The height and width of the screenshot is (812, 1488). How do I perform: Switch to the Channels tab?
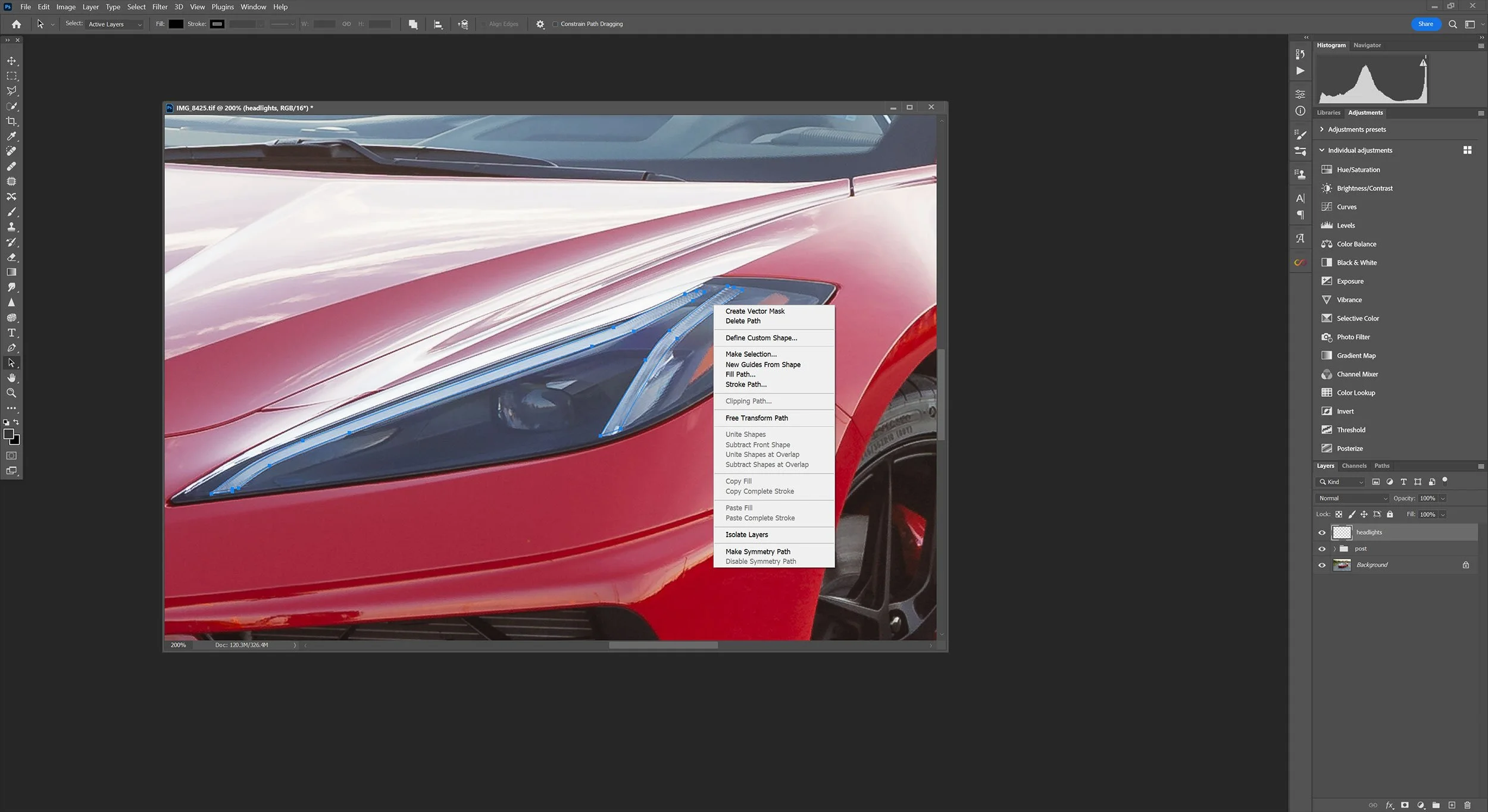1355,466
